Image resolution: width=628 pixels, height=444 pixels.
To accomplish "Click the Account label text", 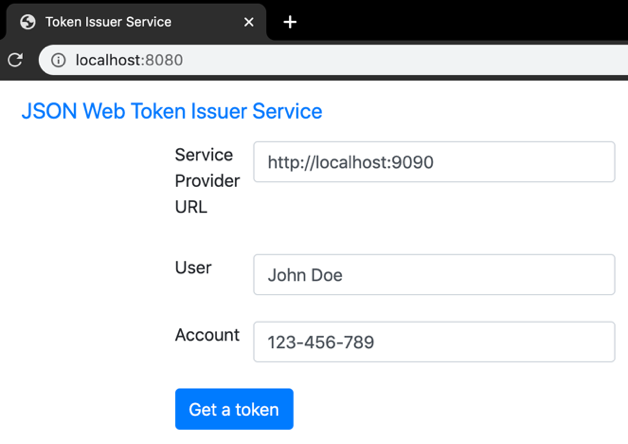I will pyautogui.click(x=207, y=335).
